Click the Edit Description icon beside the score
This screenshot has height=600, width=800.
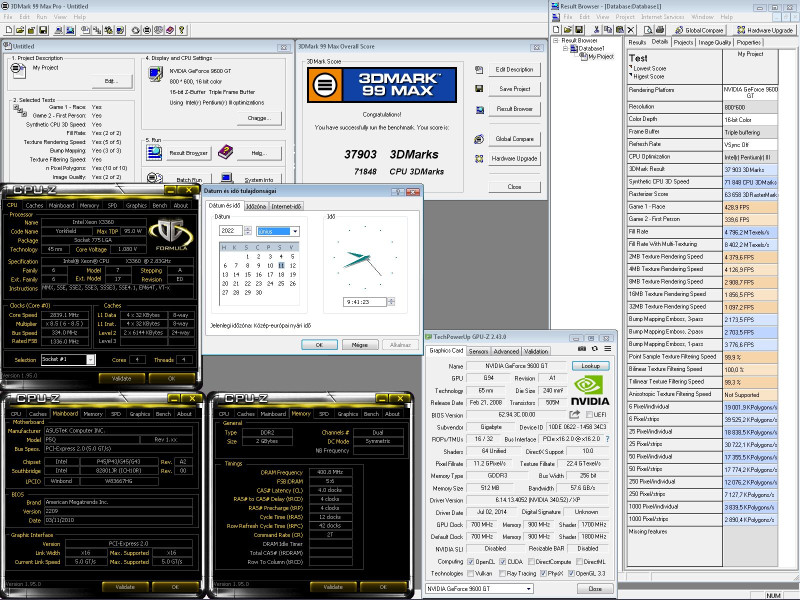point(479,69)
